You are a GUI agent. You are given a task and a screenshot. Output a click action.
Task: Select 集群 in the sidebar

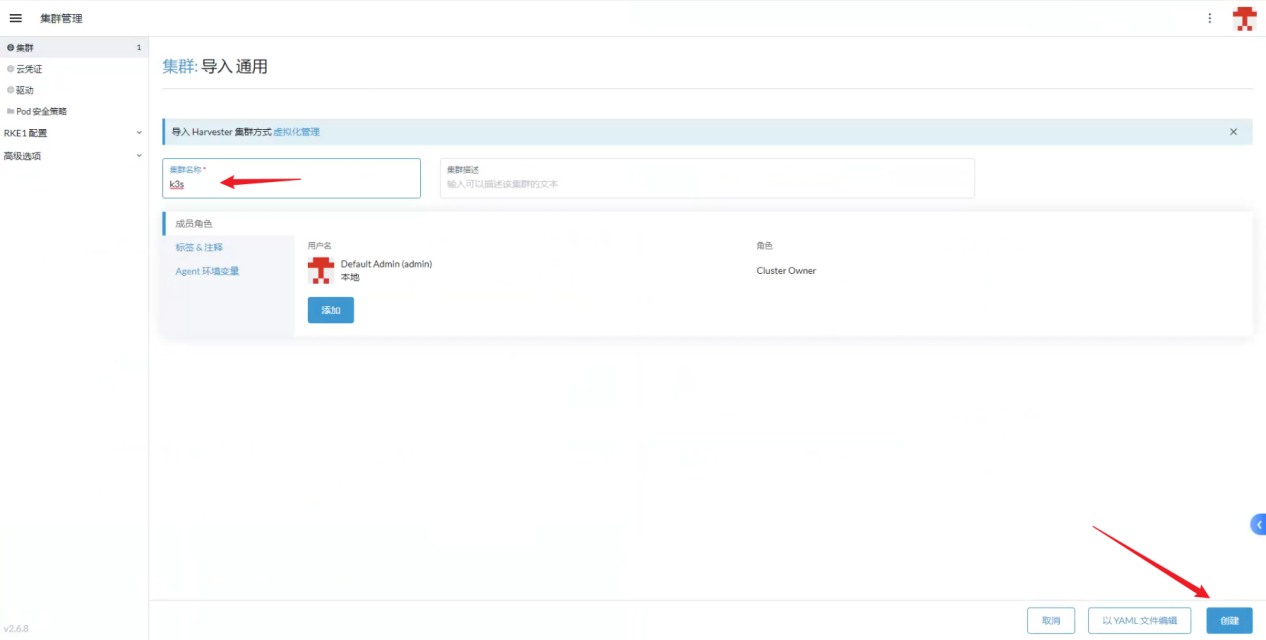coord(25,48)
